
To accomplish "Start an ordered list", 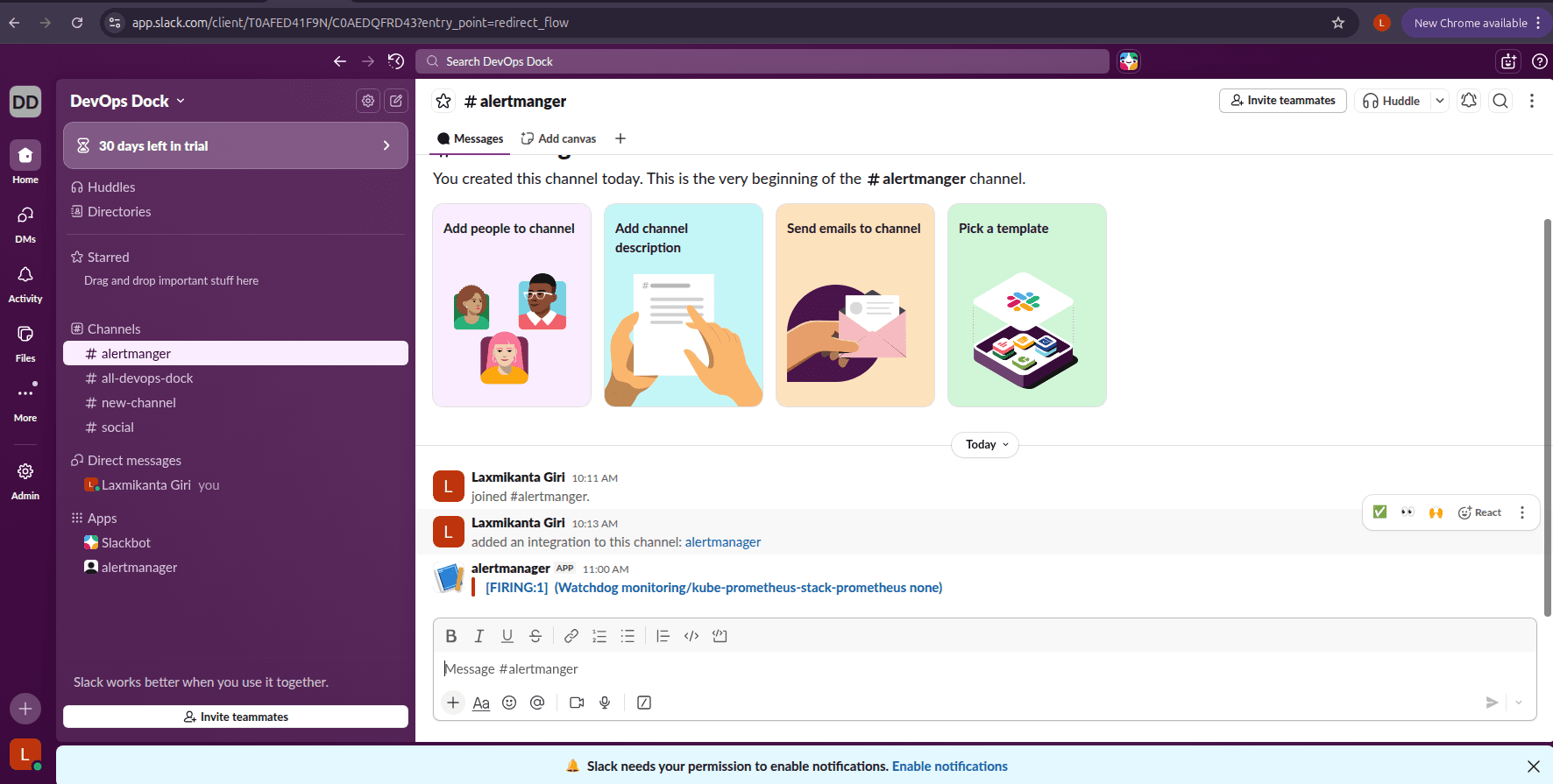I will click(x=599, y=636).
